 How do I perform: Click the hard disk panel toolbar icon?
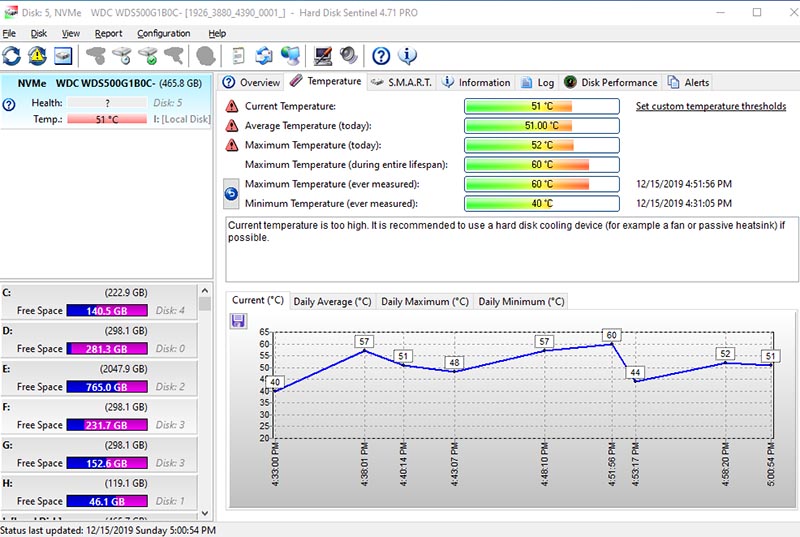[x=63, y=56]
